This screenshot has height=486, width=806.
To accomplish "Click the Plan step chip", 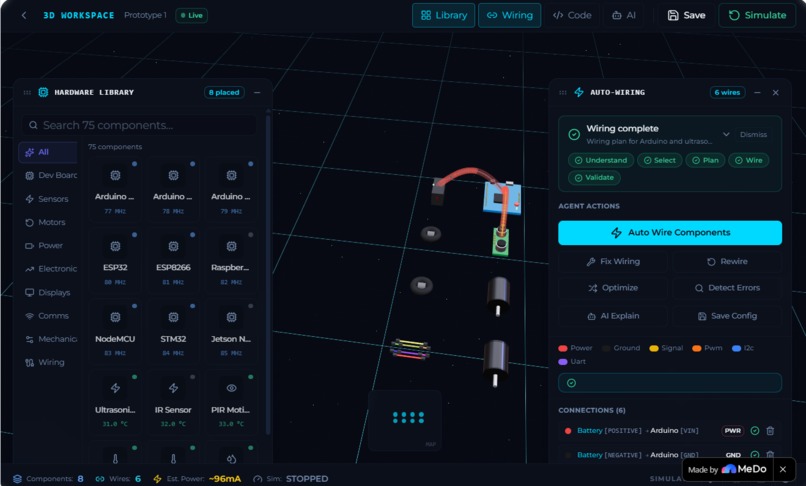I will (x=705, y=160).
